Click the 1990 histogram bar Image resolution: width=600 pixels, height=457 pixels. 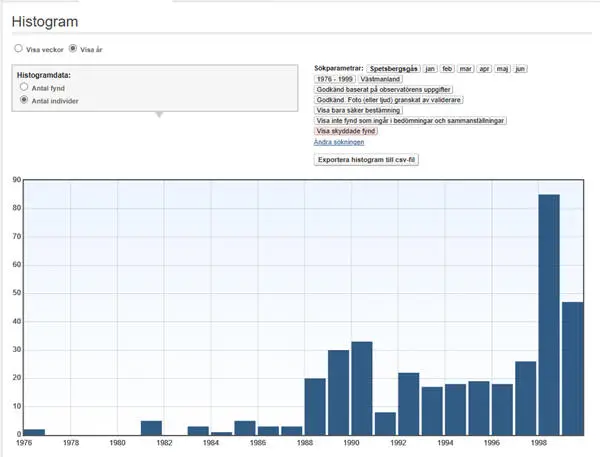click(361, 388)
